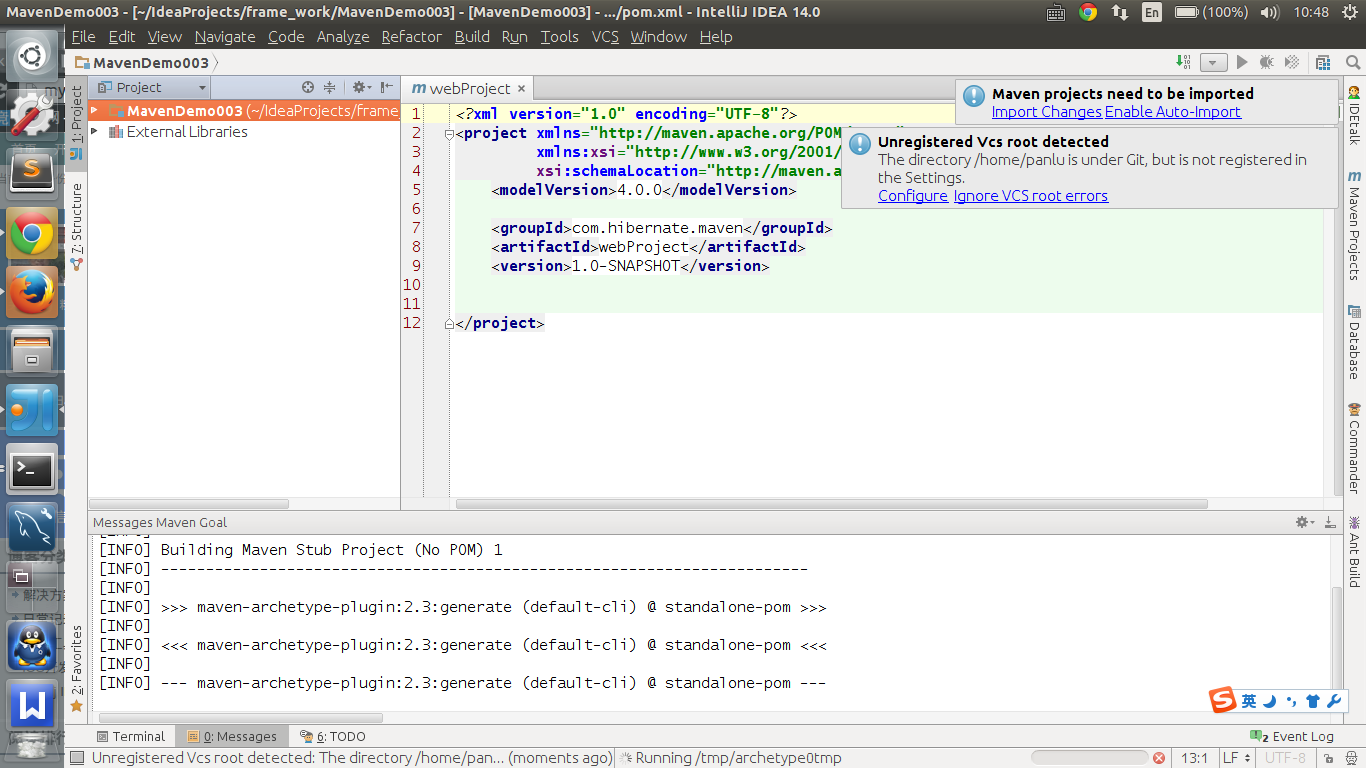1366x768 pixels.
Task: Launch Google Chrome from the dock
Action: click(32, 234)
